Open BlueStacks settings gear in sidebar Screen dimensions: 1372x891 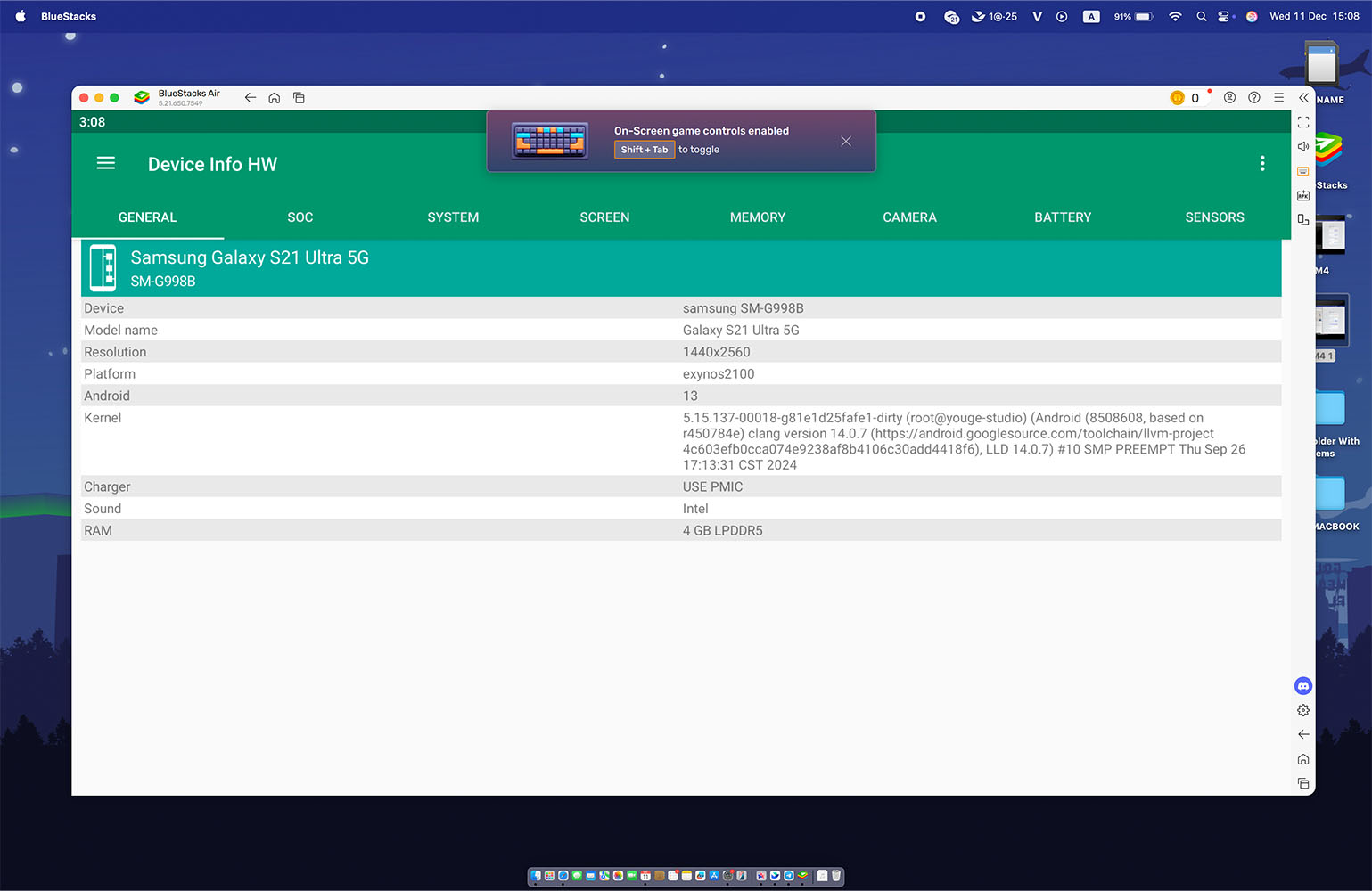(x=1303, y=710)
